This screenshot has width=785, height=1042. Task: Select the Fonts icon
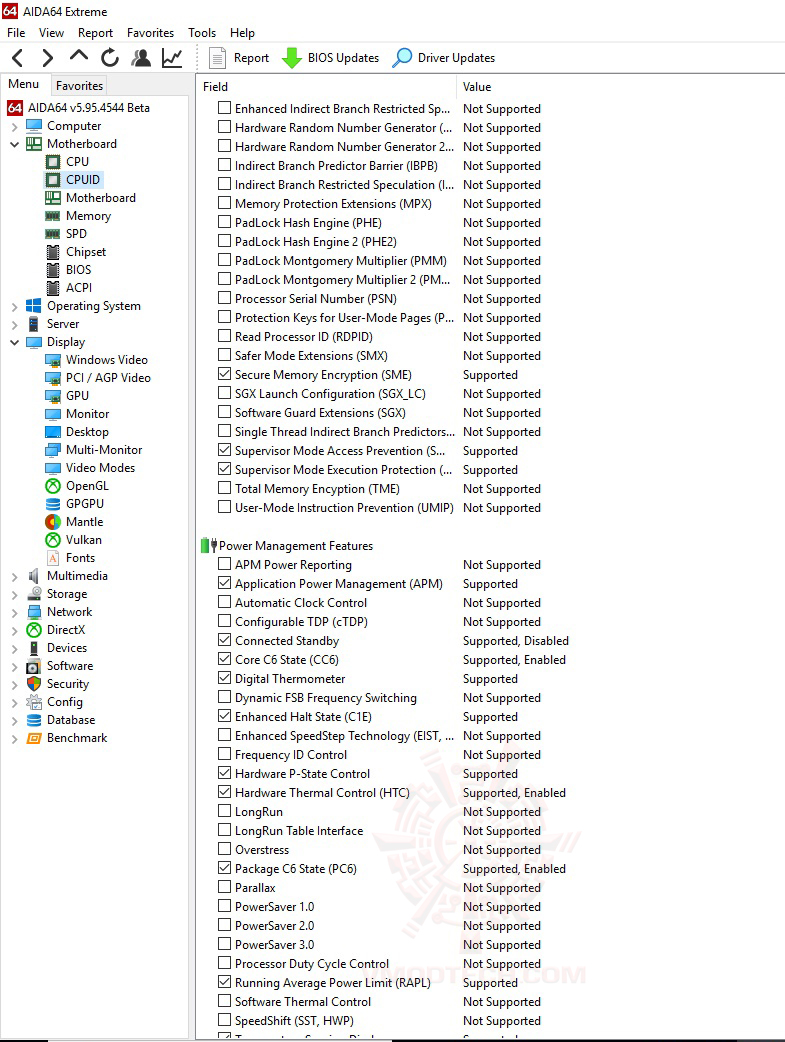click(x=53, y=558)
